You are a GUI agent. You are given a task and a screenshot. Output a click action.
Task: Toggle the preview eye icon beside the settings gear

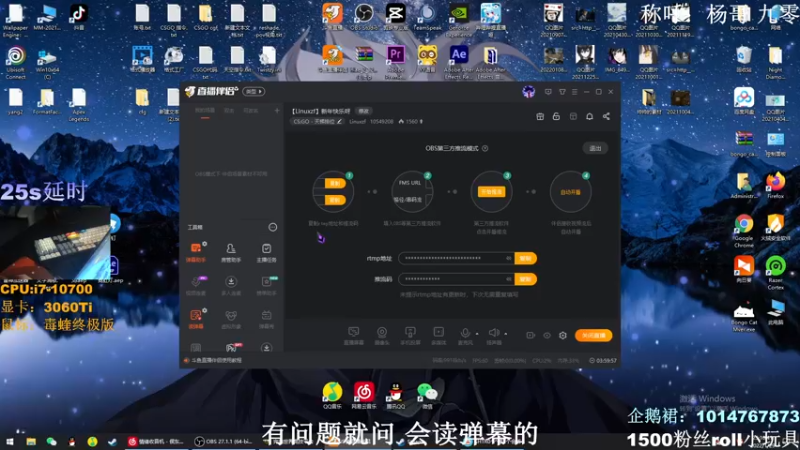click(x=547, y=335)
